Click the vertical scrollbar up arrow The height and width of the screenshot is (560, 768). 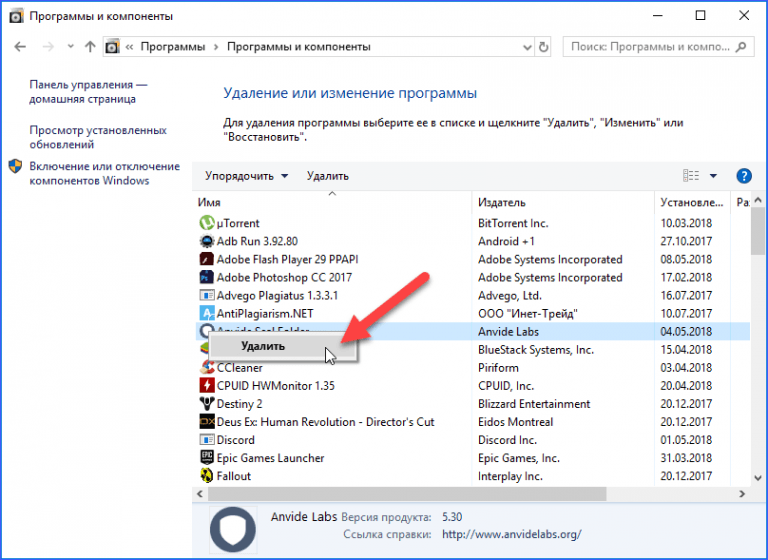pos(758,200)
